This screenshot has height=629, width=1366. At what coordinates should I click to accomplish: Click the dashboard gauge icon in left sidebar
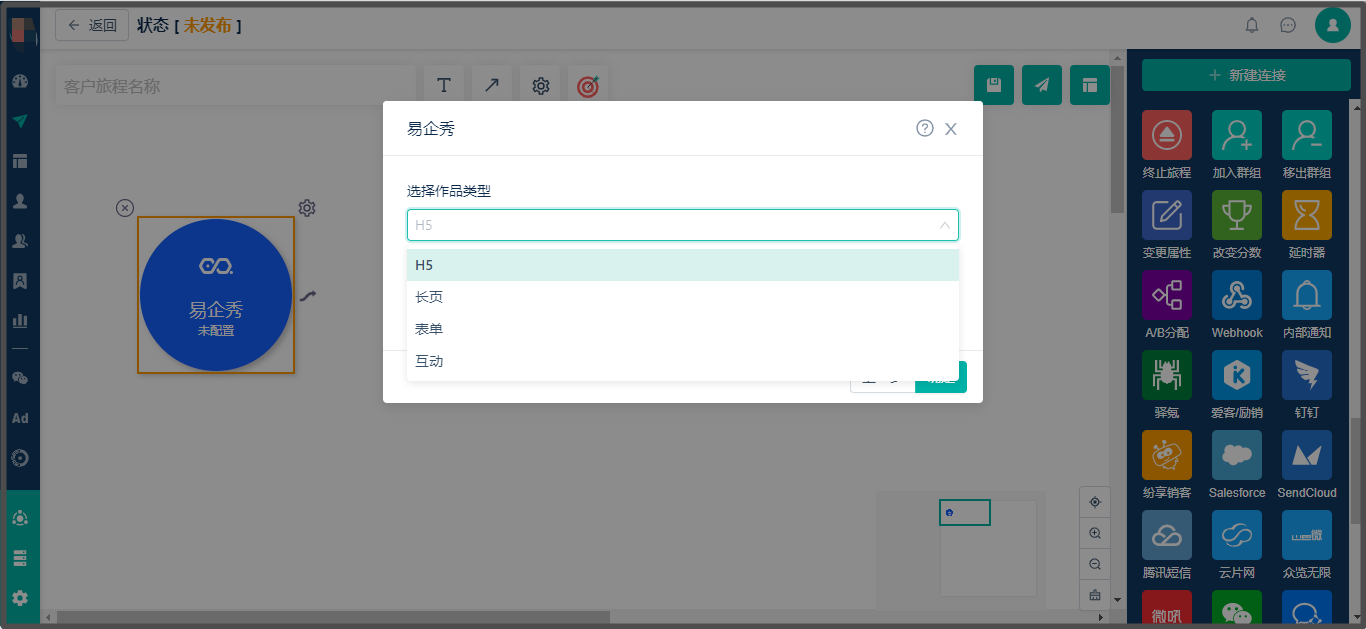point(20,81)
